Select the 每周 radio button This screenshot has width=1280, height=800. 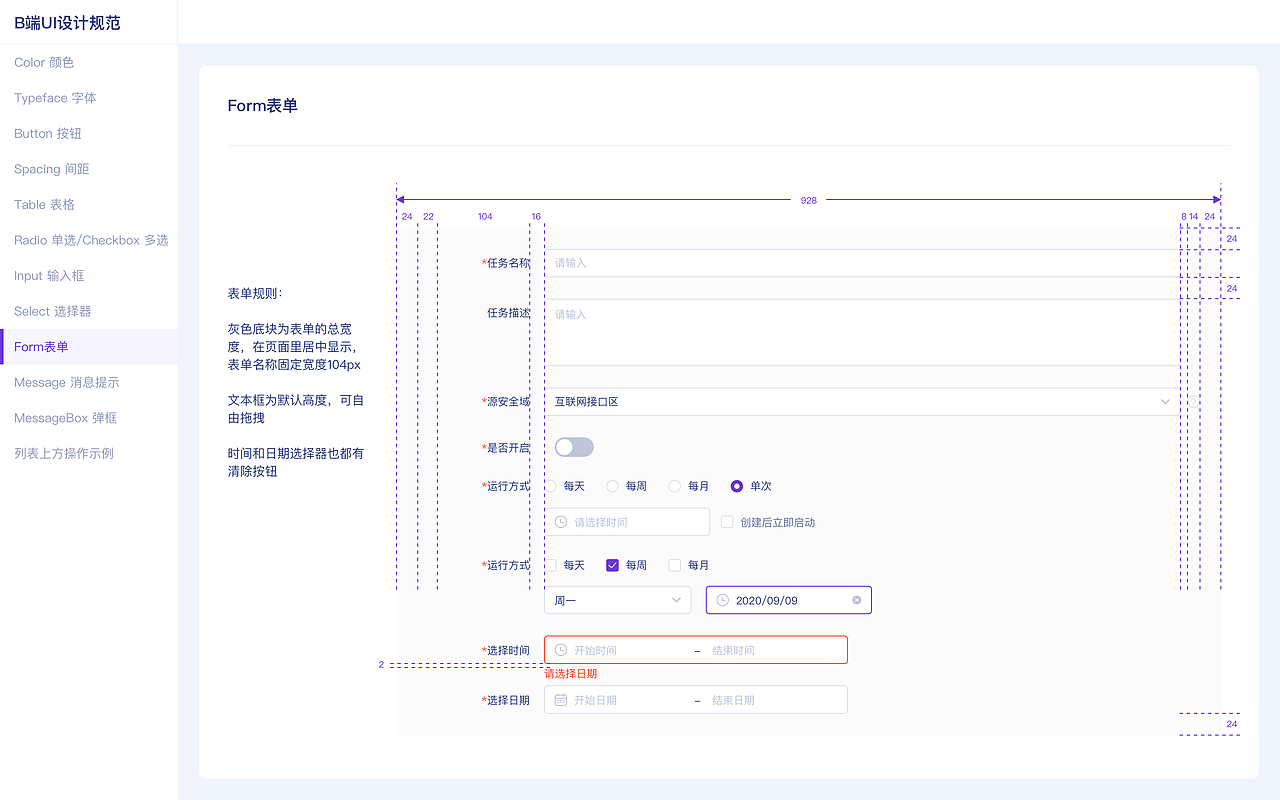(612, 486)
